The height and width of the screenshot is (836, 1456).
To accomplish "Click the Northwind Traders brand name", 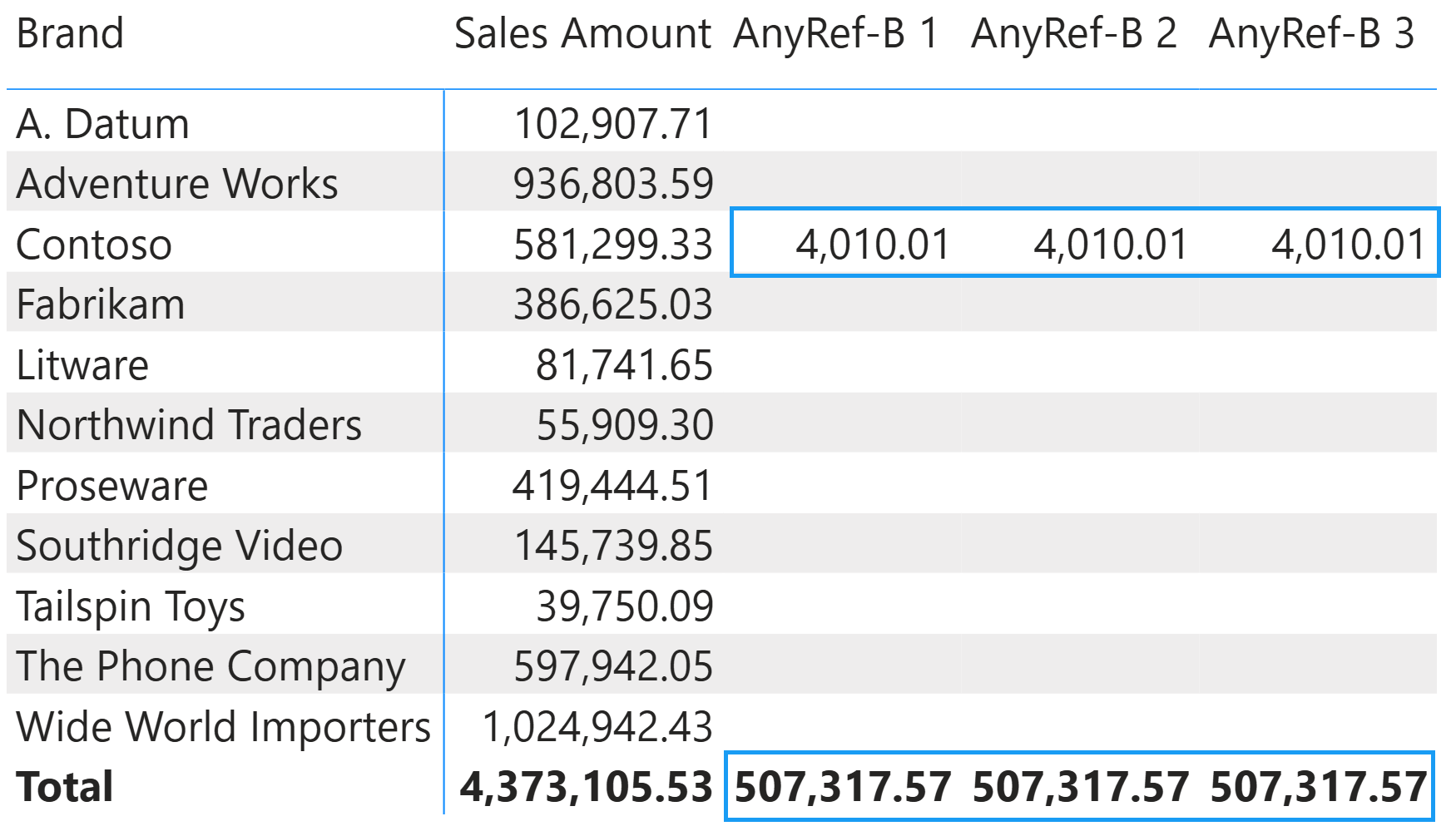I will (x=189, y=425).
